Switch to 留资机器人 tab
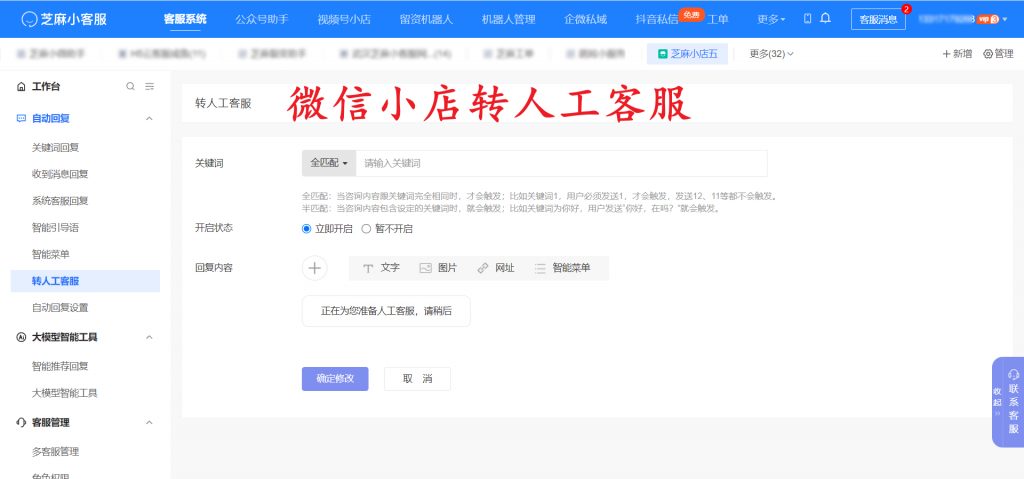This screenshot has width=1024, height=479. [x=426, y=19]
